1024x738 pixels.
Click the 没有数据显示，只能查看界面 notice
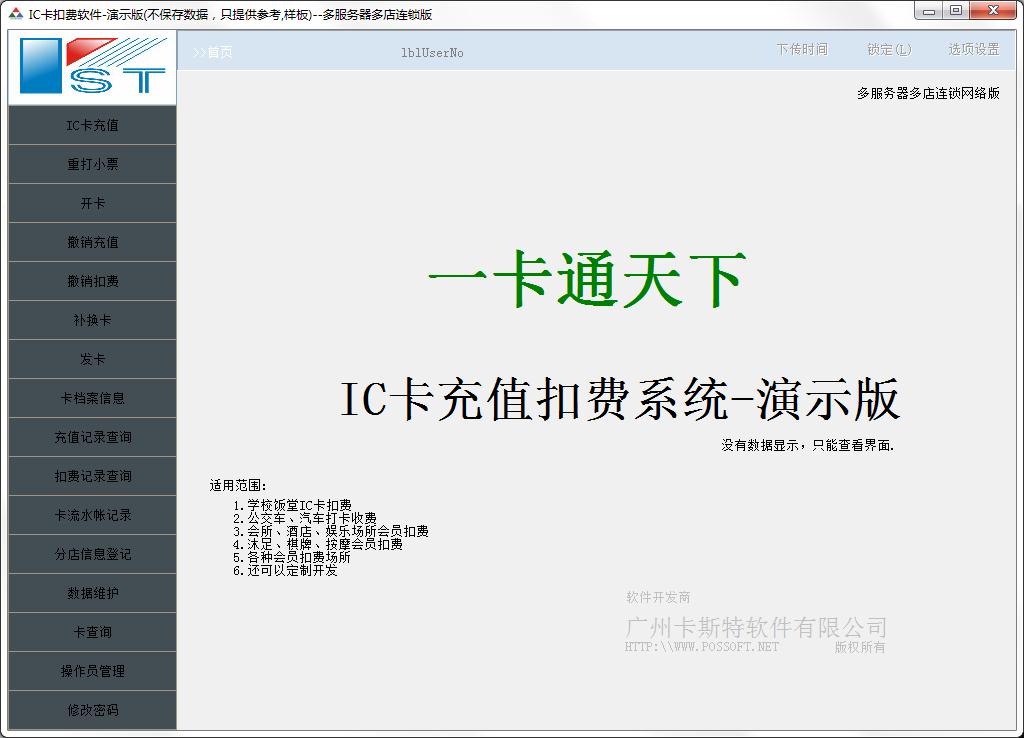coord(807,445)
